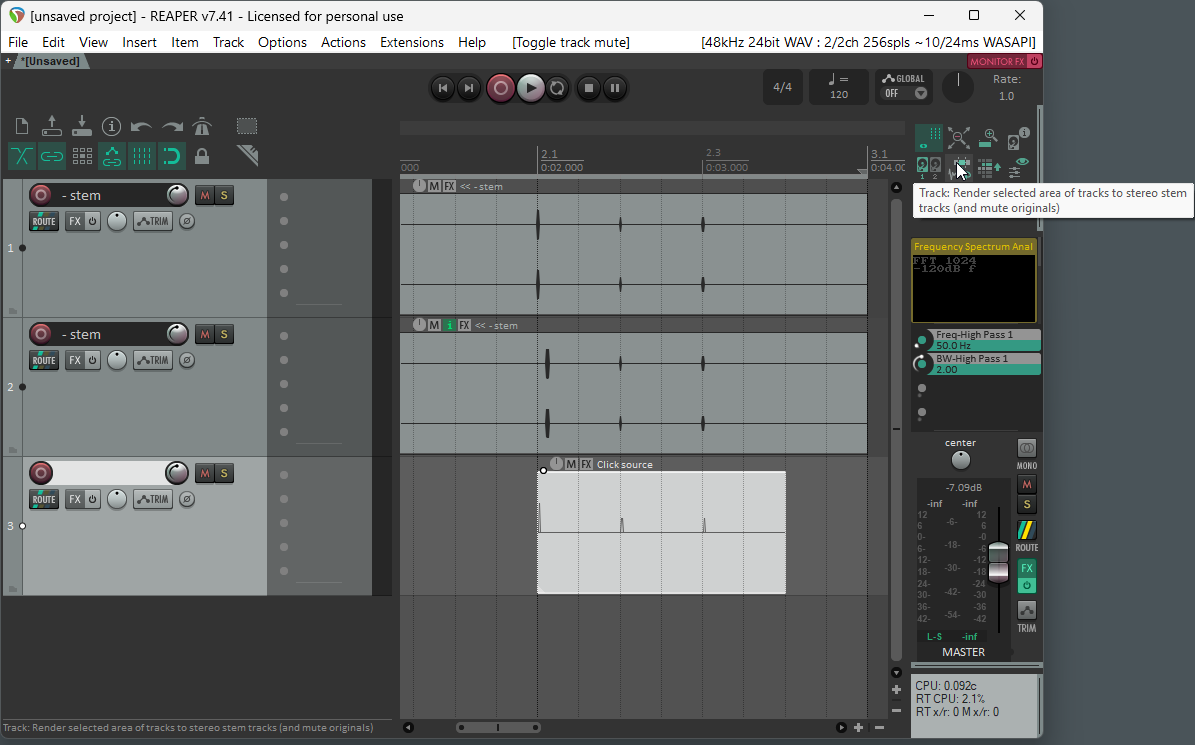The image size is (1195, 745).
Task: Click the undo arrow in the toolbar
Action: pos(142,126)
